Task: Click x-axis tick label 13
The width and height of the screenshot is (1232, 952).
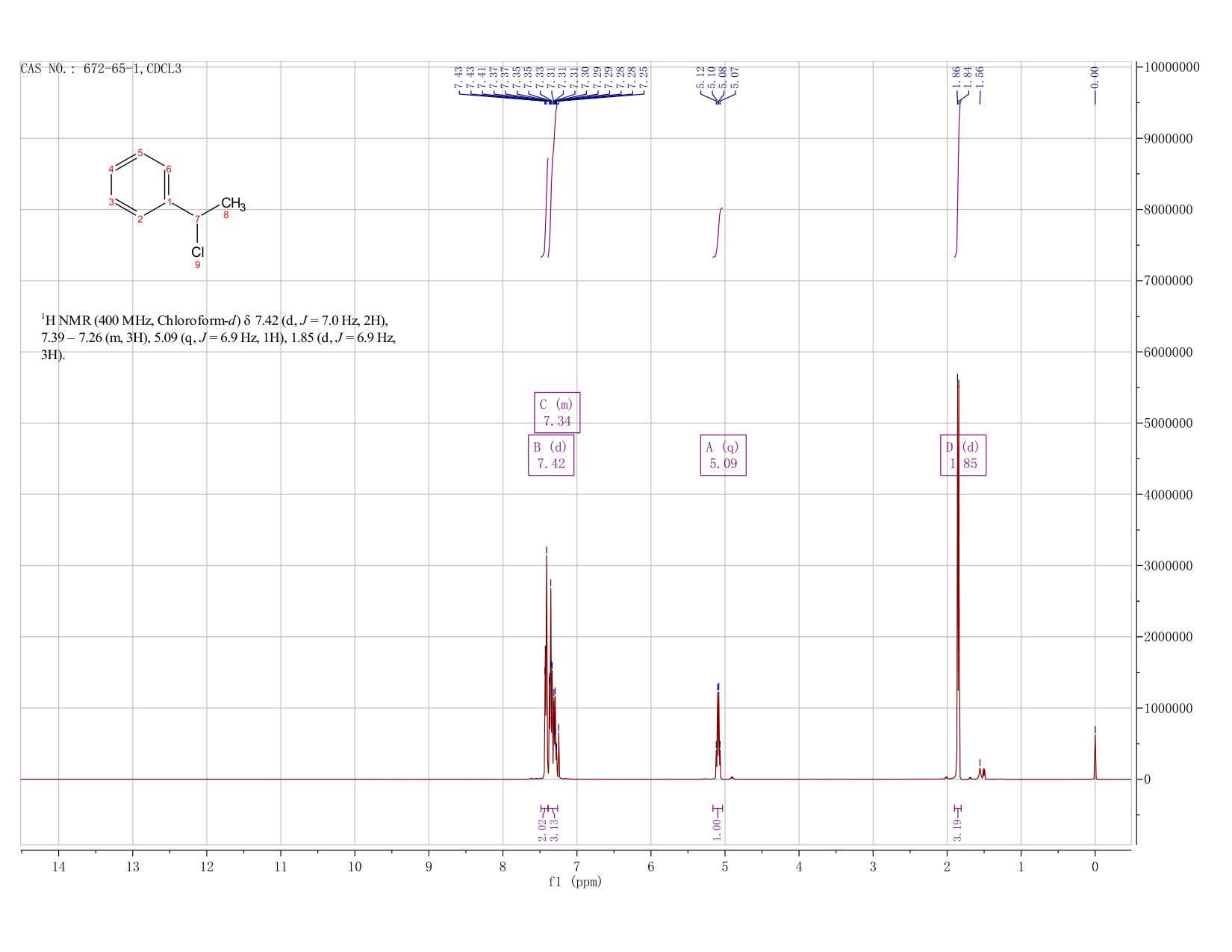Action: pos(132,866)
